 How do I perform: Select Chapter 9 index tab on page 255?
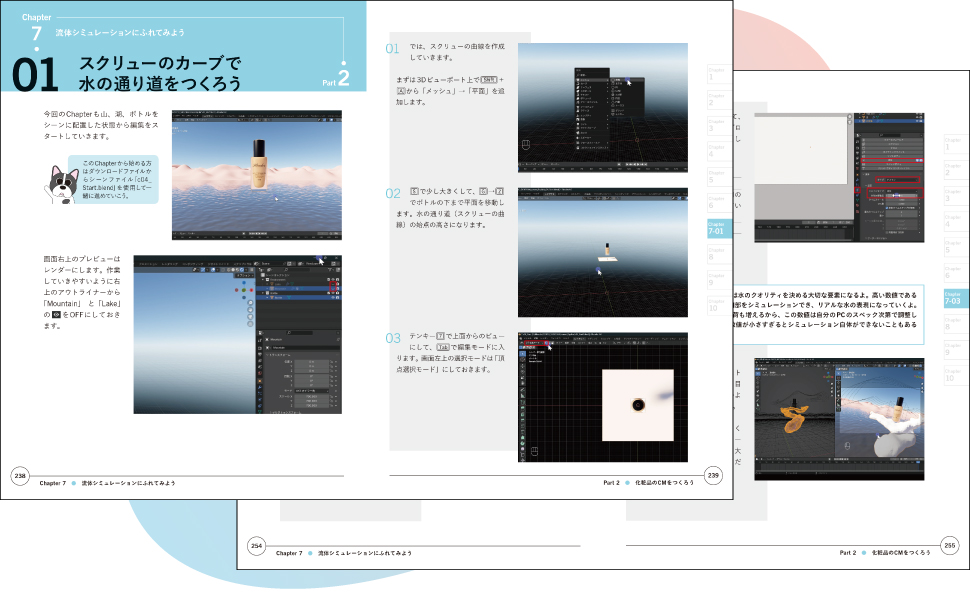click(x=955, y=350)
